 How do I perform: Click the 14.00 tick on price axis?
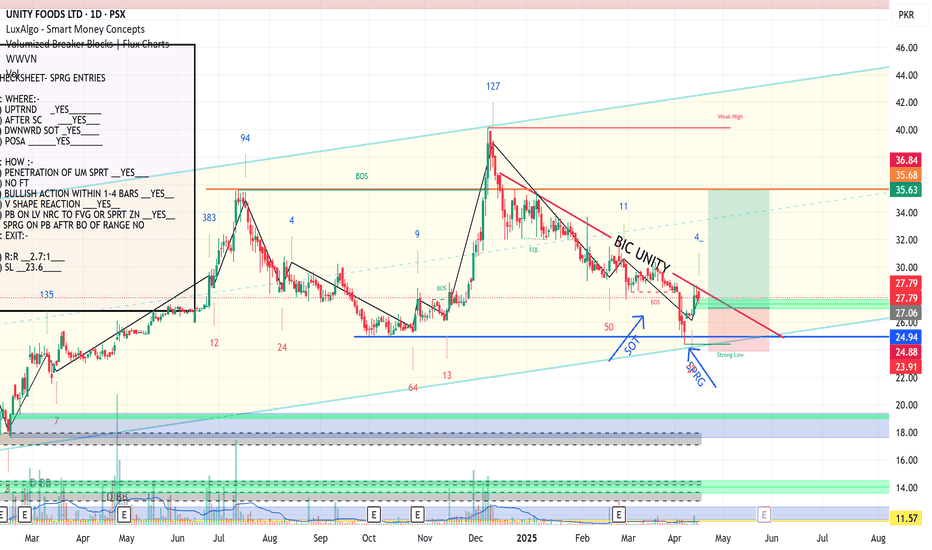pyautogui.click(x=906, y=488)
